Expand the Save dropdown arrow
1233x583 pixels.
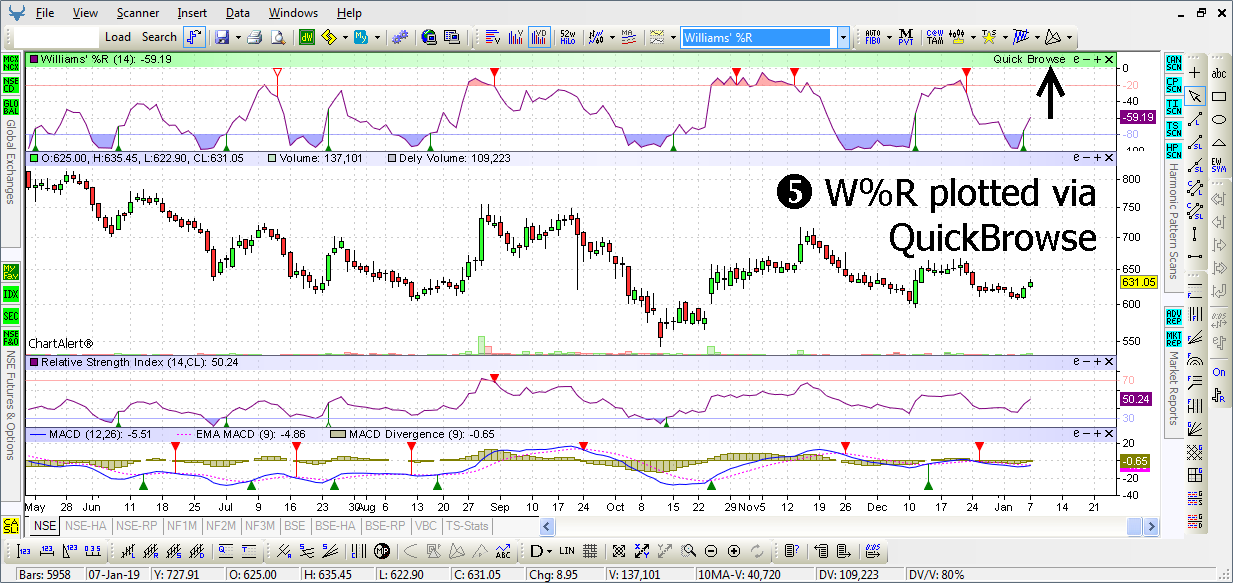tap(237, 37)
